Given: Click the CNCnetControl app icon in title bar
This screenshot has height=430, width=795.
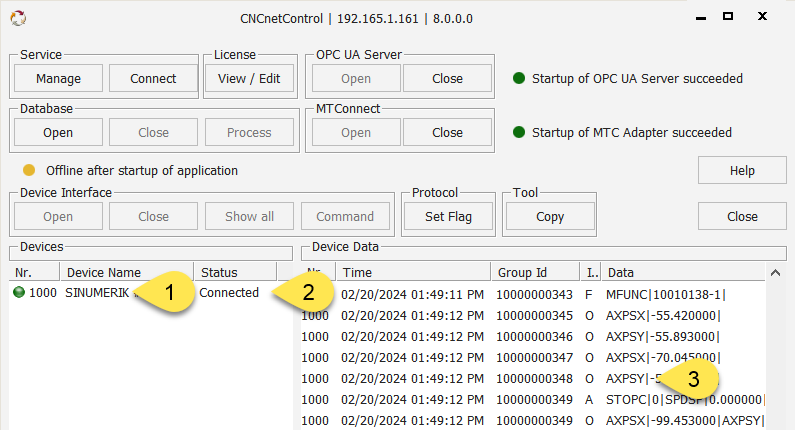Looking at the screenshot, I should click(x=18, y=18).
